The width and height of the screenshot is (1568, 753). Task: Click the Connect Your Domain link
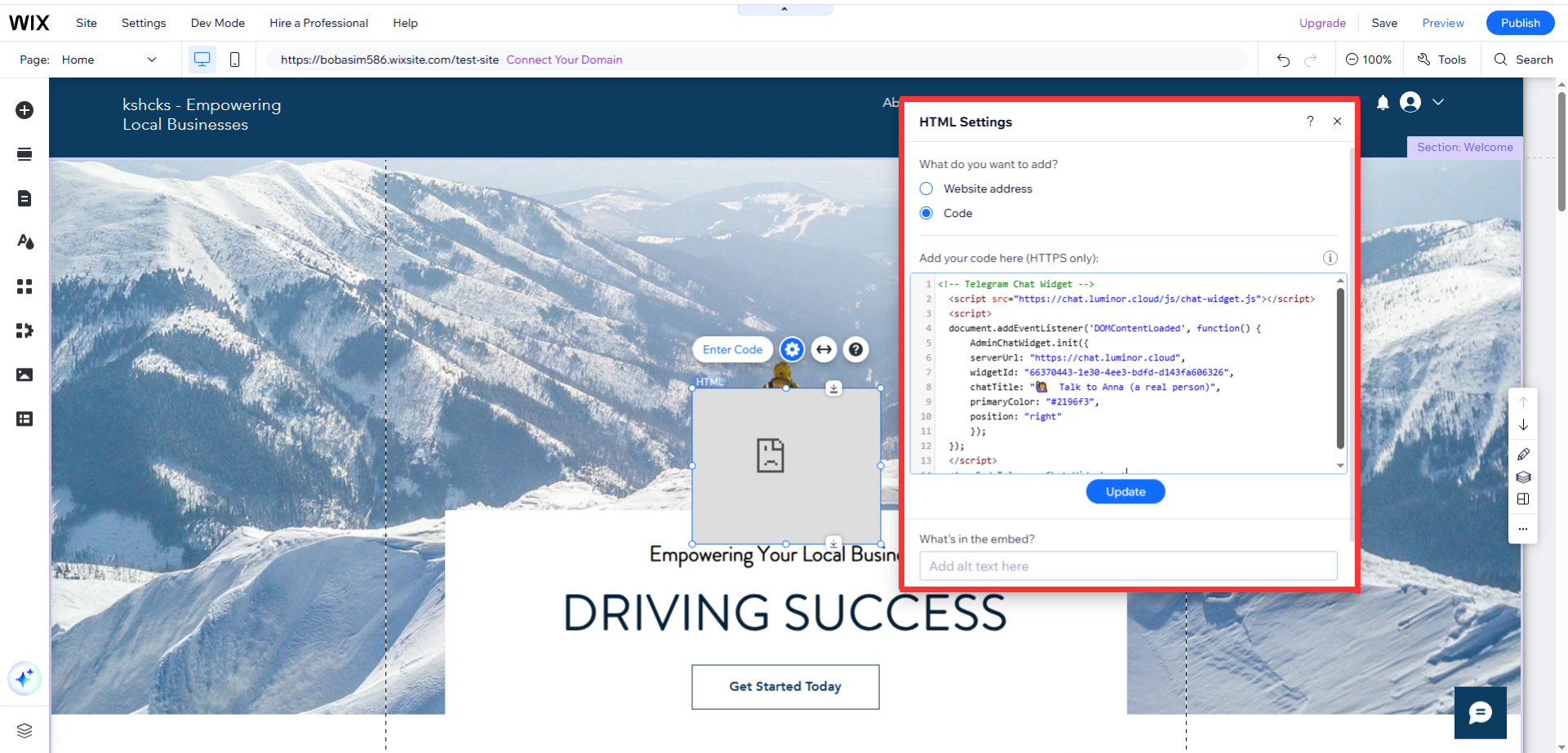[x=564, y=60]
